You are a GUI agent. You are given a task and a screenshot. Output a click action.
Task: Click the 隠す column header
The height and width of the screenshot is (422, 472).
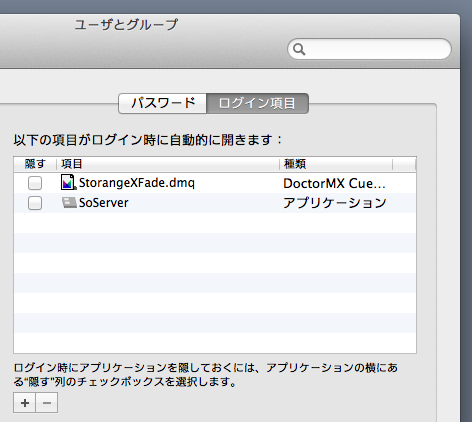click(x=35, y=164)
